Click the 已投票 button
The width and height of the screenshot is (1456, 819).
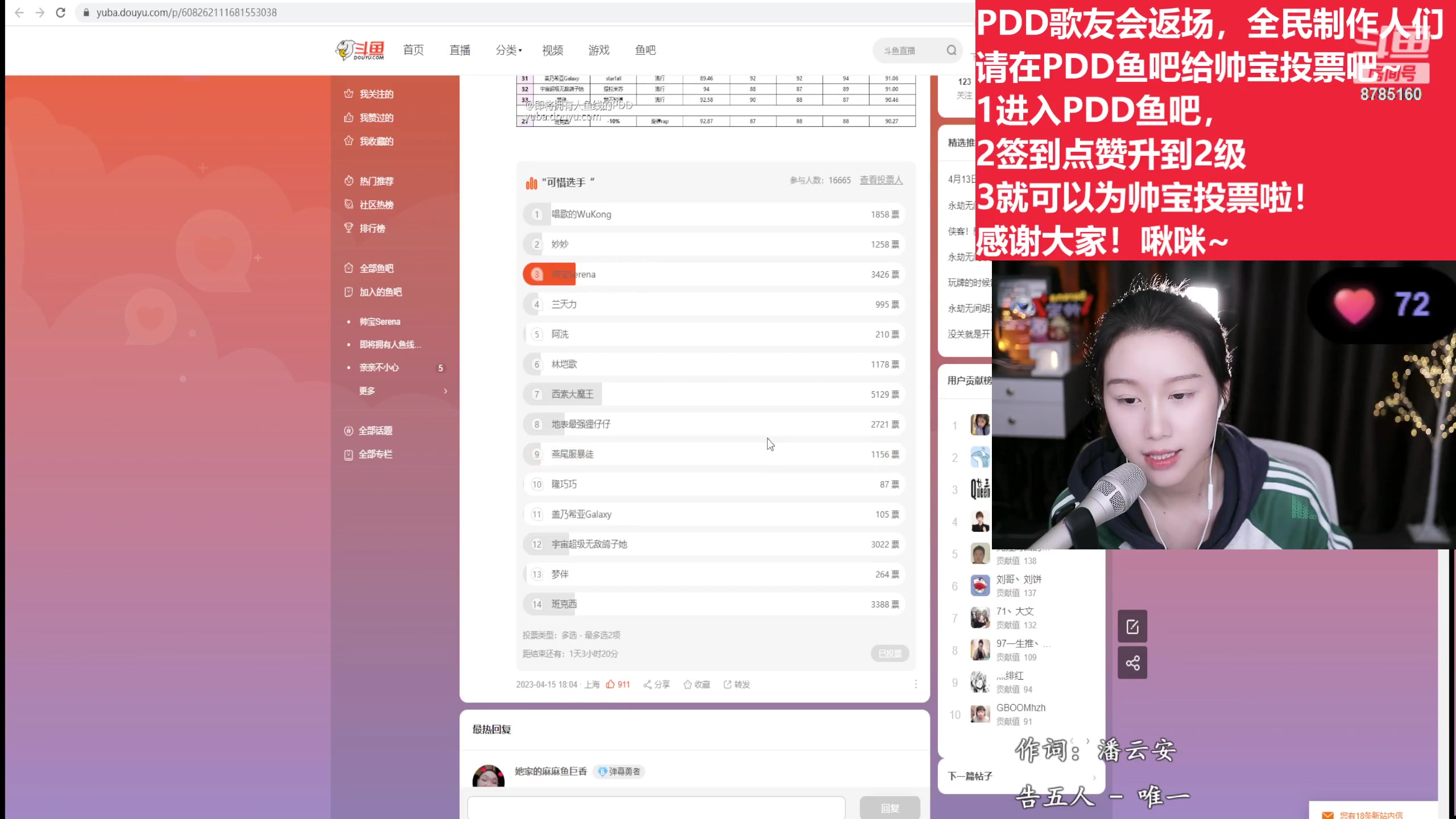(890, 653)
